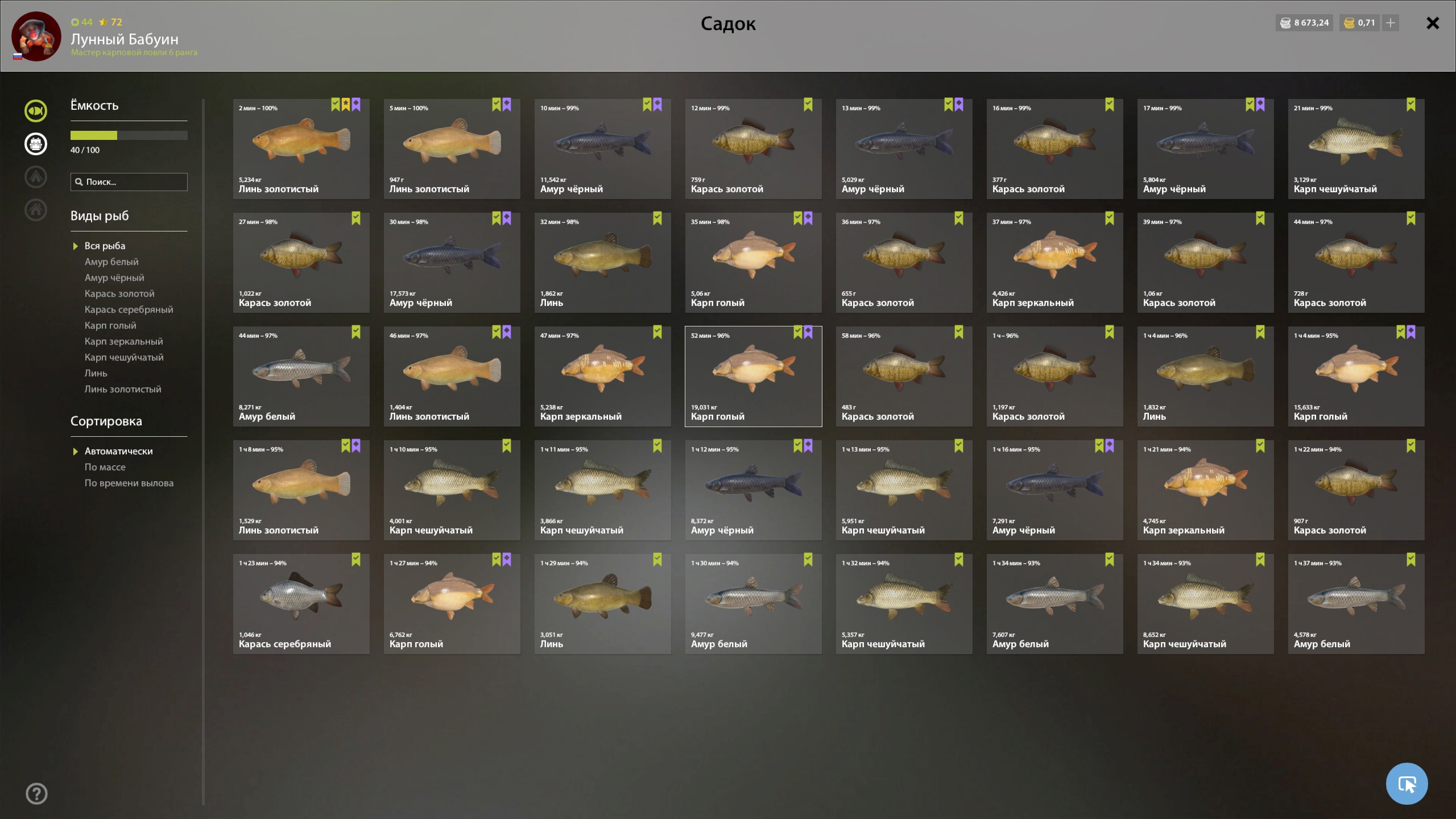The height and width of the screenshot is (819, 1456).
Task: Filter list to Карась серебряный
Action: (x=129, y=309)
